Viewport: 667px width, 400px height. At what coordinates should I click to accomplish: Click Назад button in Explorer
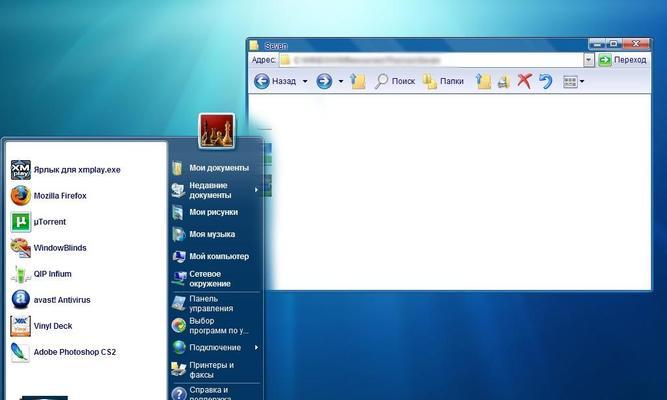coord(276,81)
